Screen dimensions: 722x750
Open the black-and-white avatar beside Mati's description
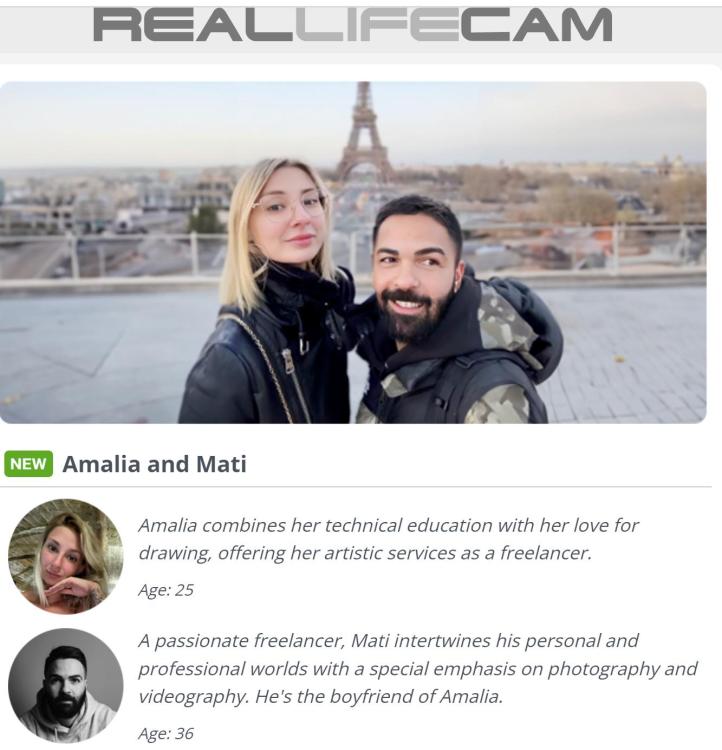(x=66, y=685)
